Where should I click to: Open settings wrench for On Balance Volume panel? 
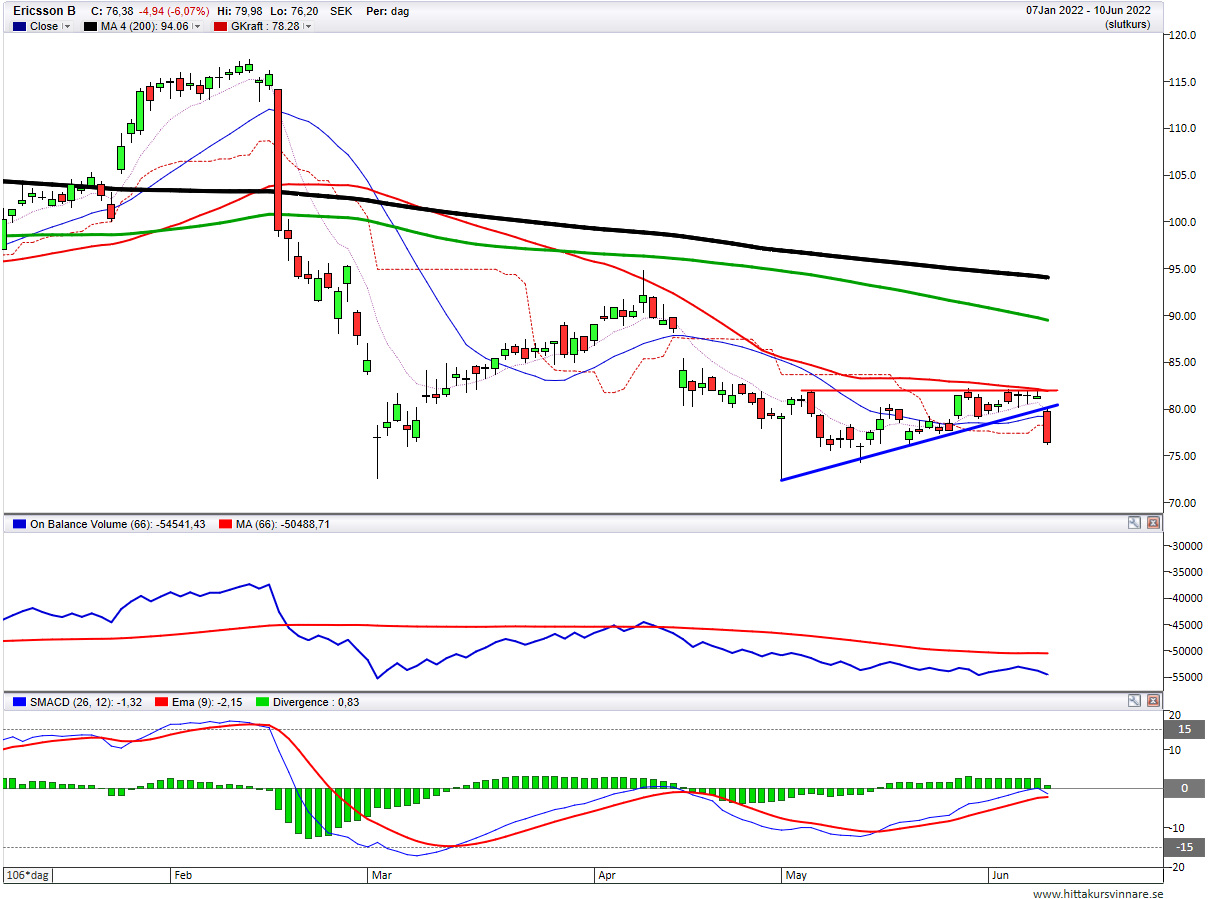[x=1134, y=523]
